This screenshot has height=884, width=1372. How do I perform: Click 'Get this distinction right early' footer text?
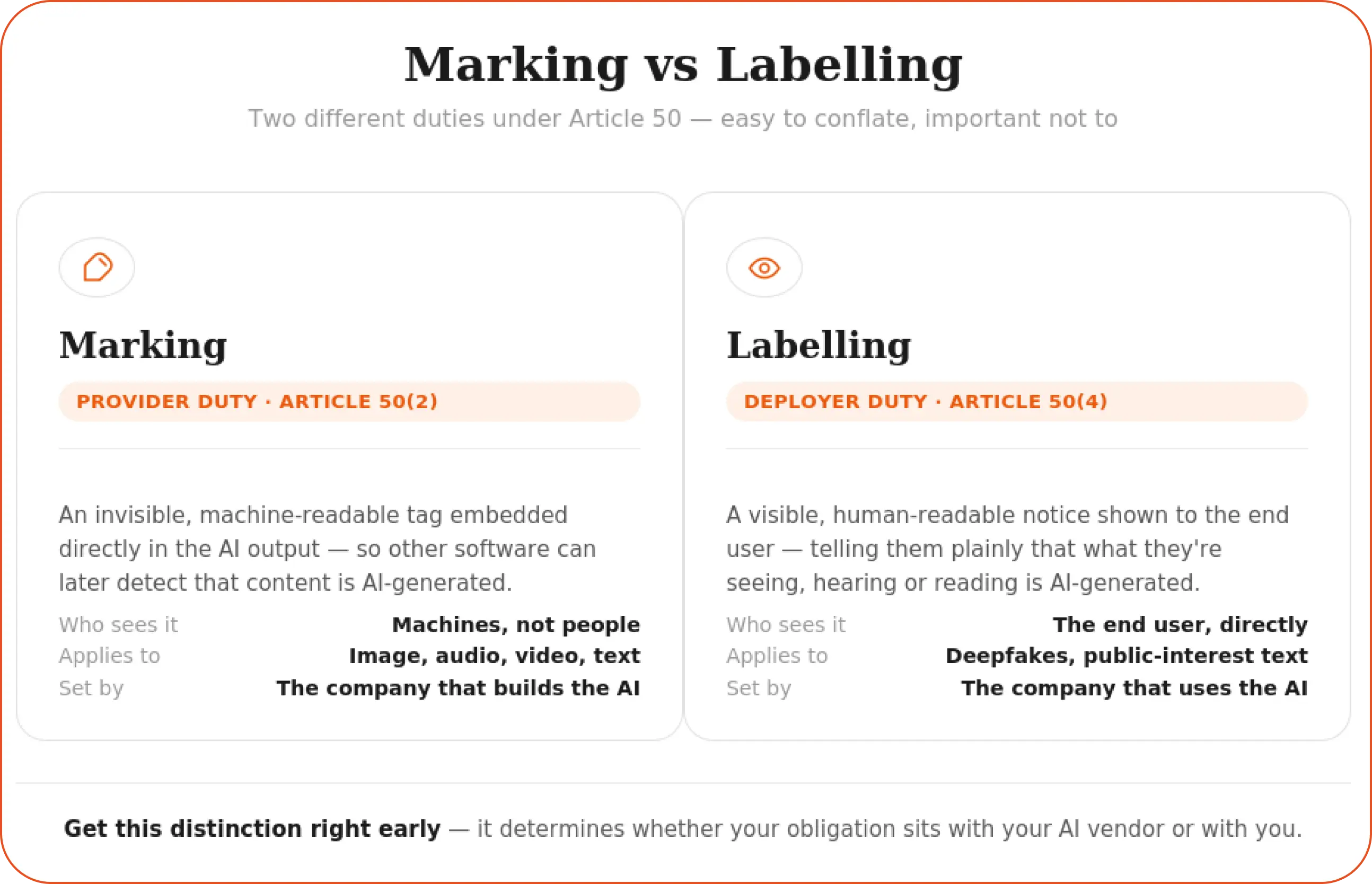pos(252,828)
